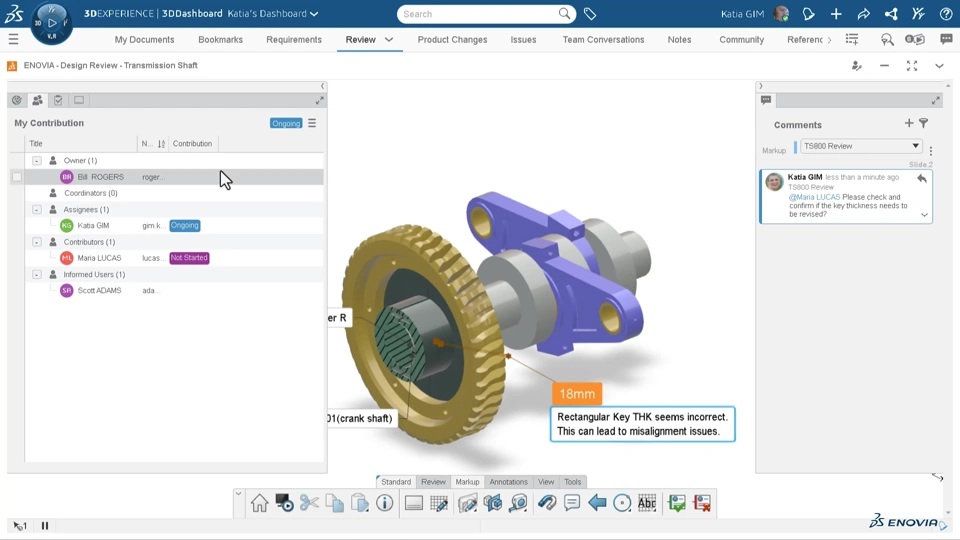This screenshot has width=960, height=540.
Task: Collapse the Contributors (1) group
Action: (37, 242)
